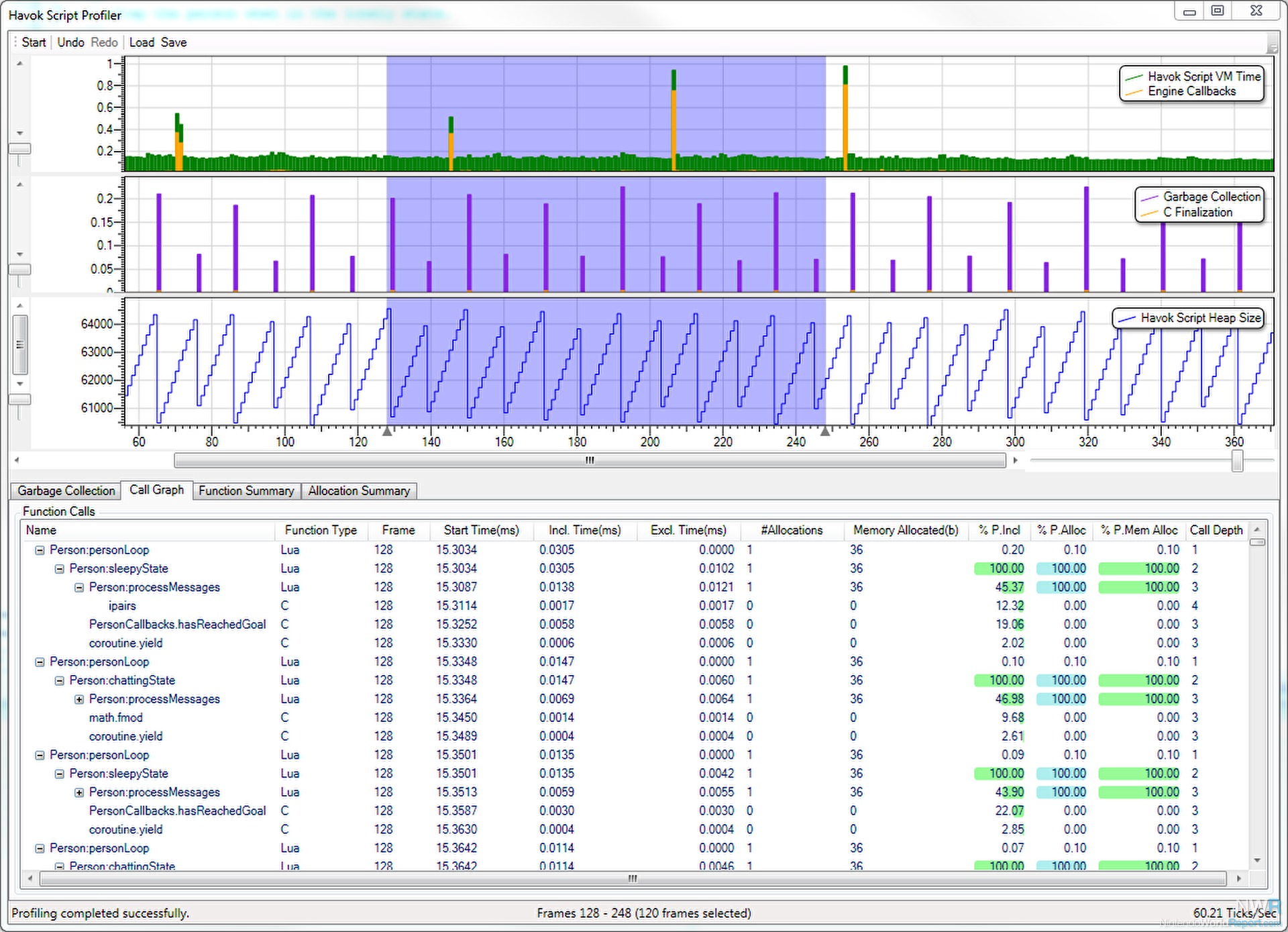This screenshot has height=932, width=1288.
Task: Click selection start marker at frame 128
Action: (x=387, y=431)
